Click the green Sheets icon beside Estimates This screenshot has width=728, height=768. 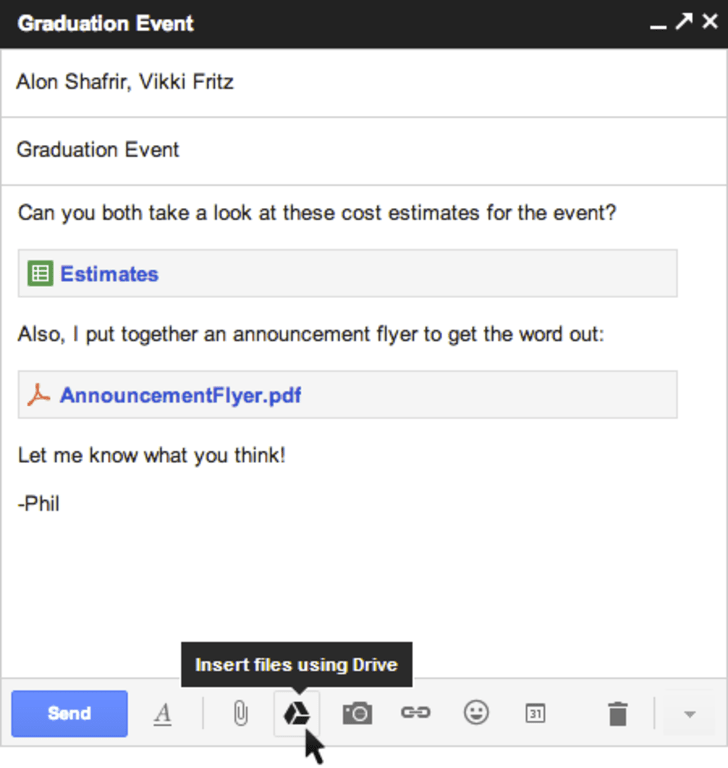[x=40, y=274]
